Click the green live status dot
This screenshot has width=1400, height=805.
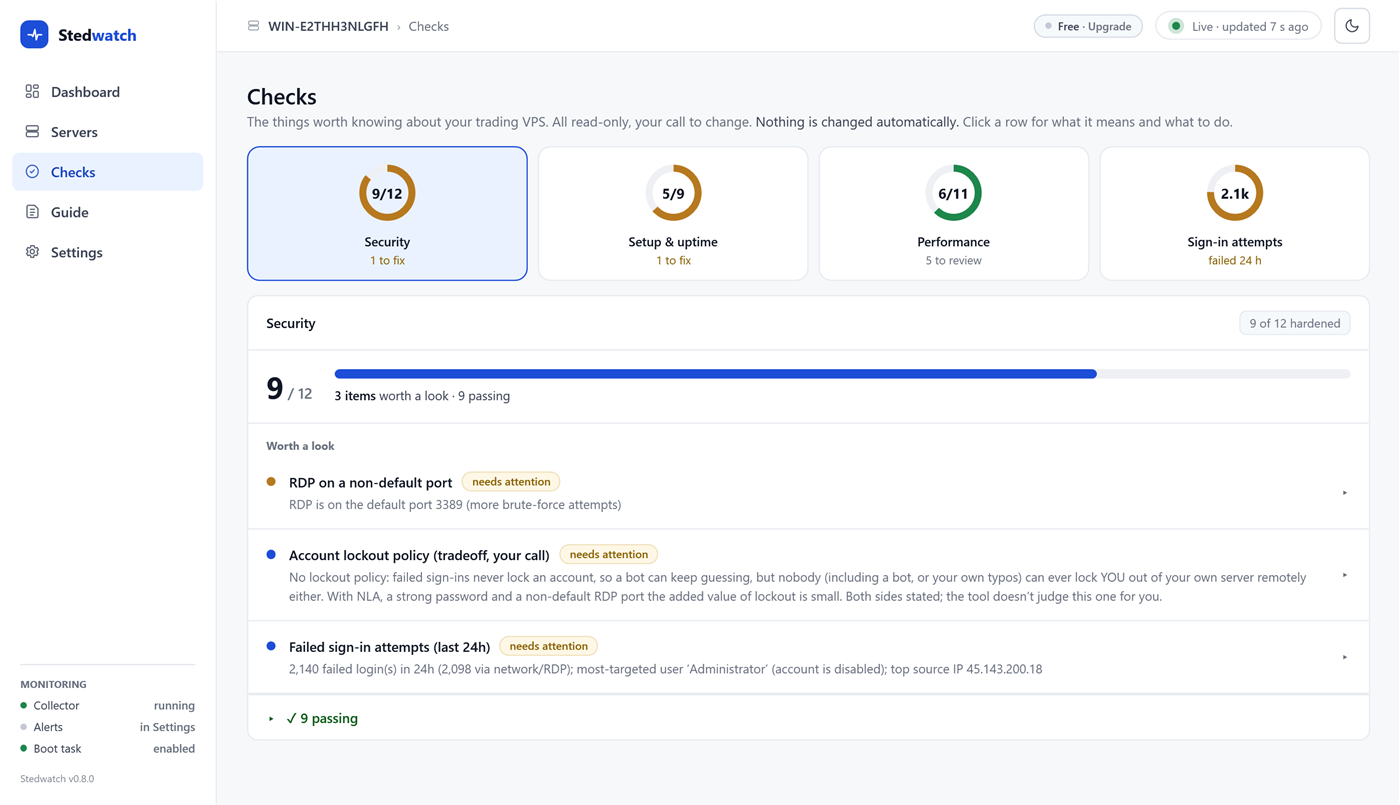point(1176,26)
